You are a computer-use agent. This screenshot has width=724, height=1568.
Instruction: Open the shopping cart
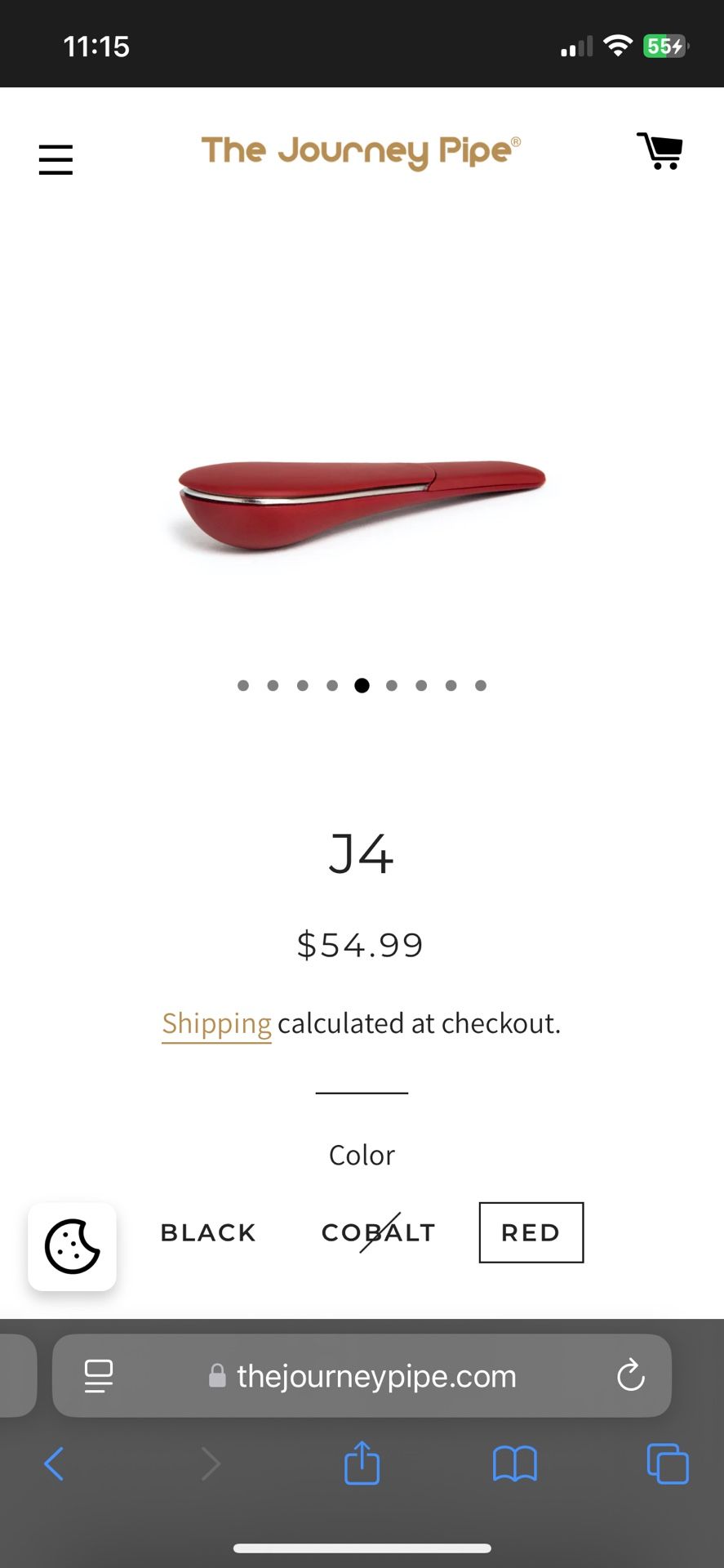[660, 151]
